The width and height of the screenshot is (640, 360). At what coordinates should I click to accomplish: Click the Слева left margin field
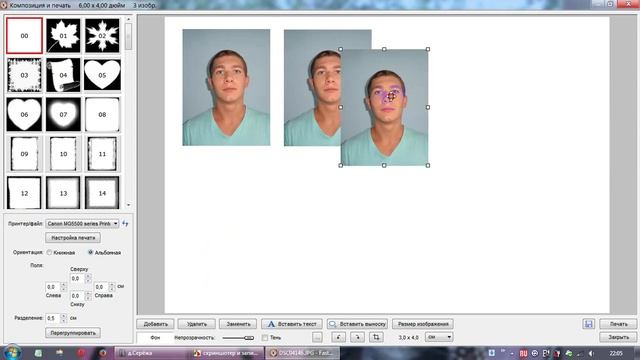click(53, 287)
